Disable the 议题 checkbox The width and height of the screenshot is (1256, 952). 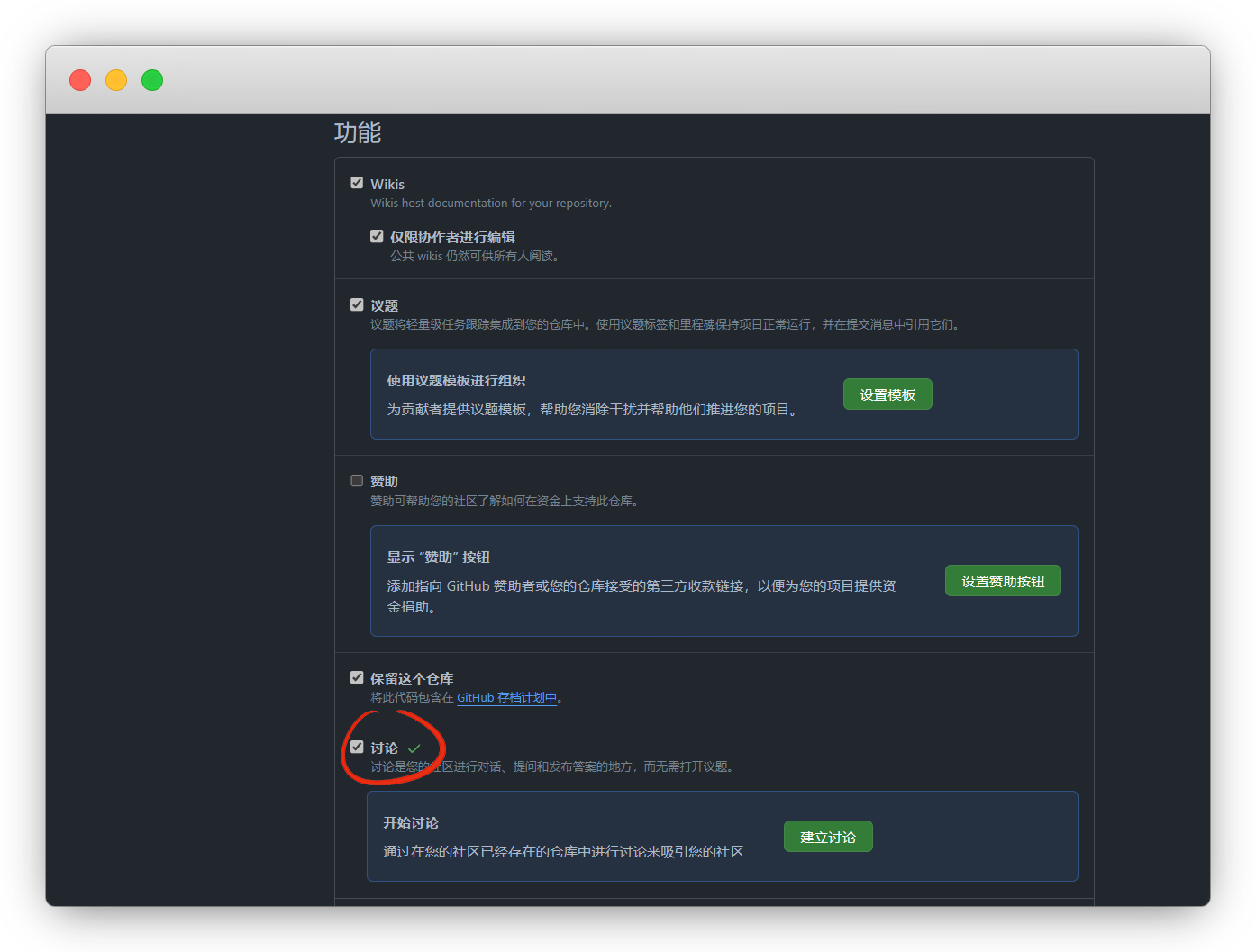click(x=357, y=305)
